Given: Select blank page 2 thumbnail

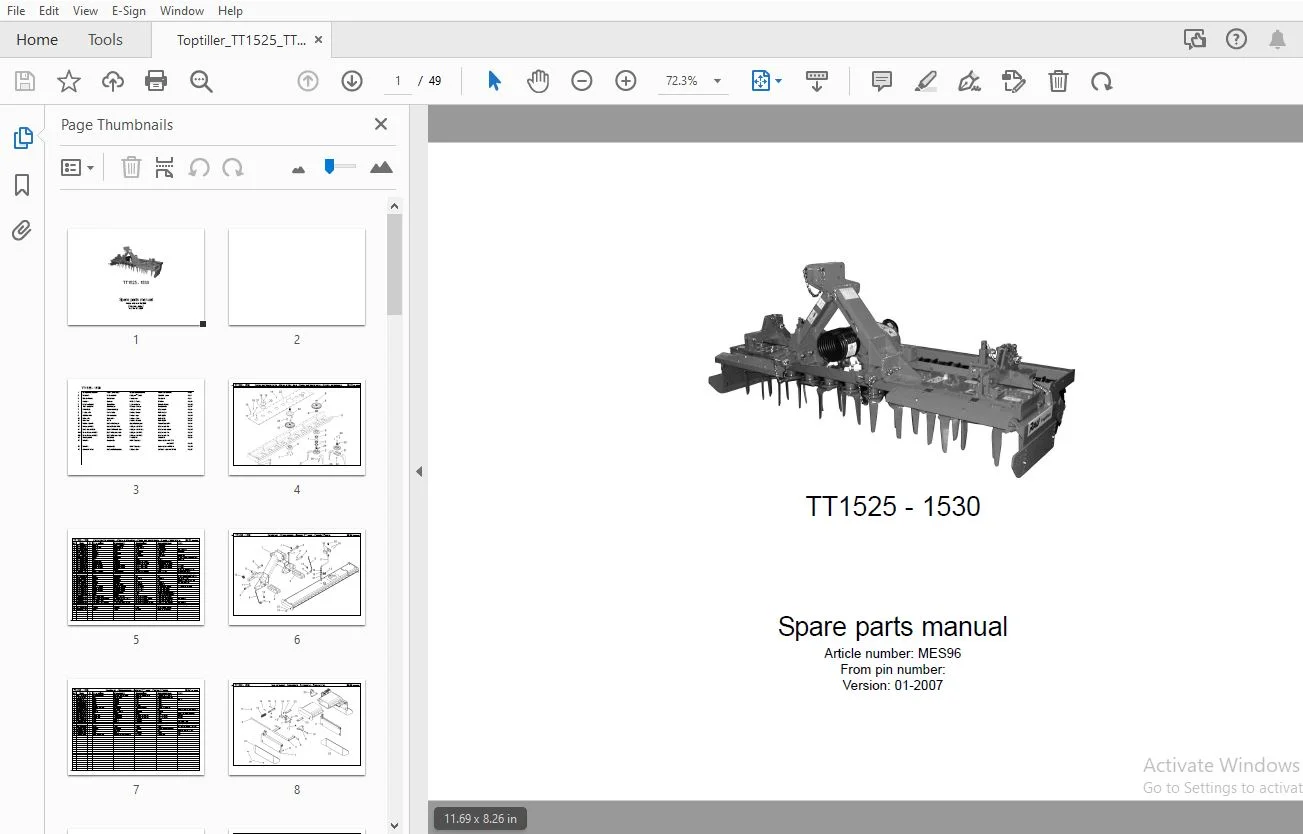Looking at the screenshot, I should pos(297,277).
